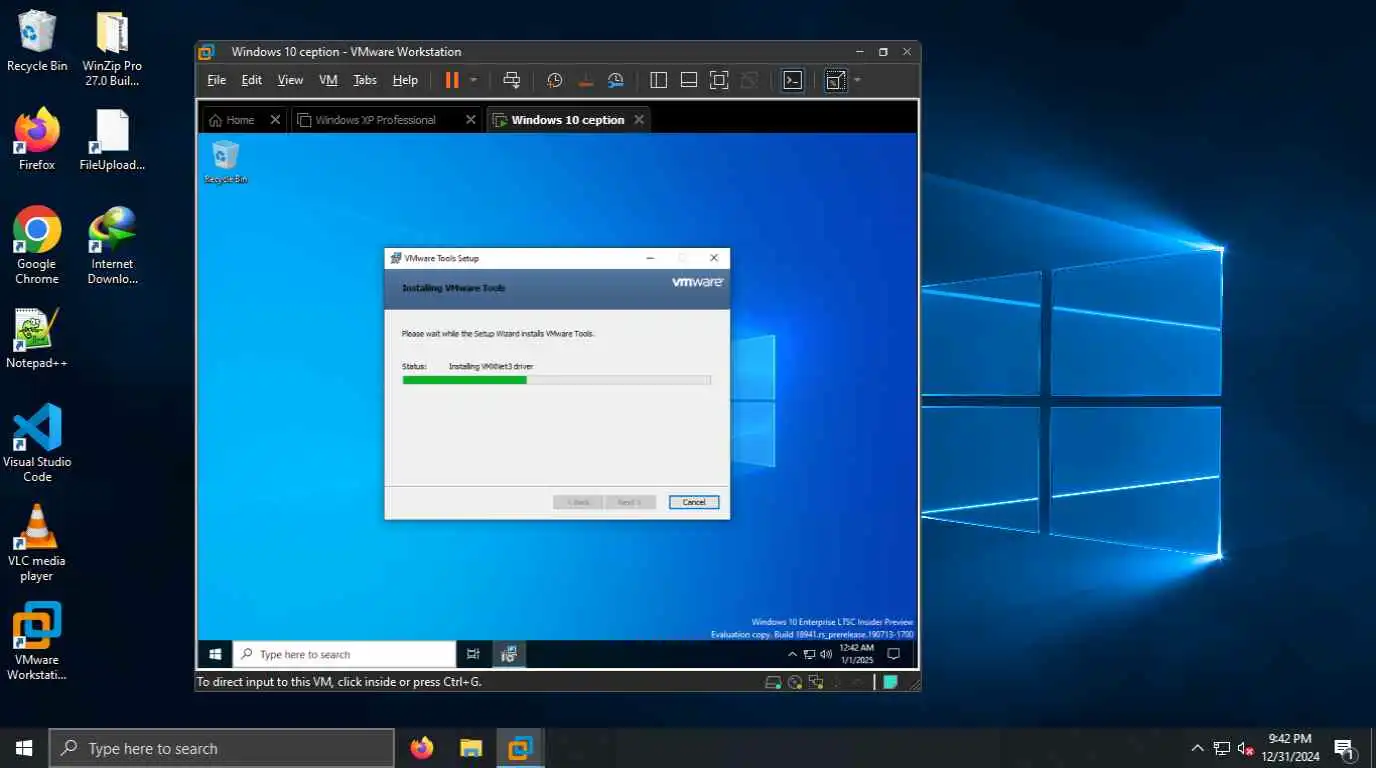This screenshot has width=1376, height=768.
Task: Open the Tabs menu
Action: coord(365,80)
